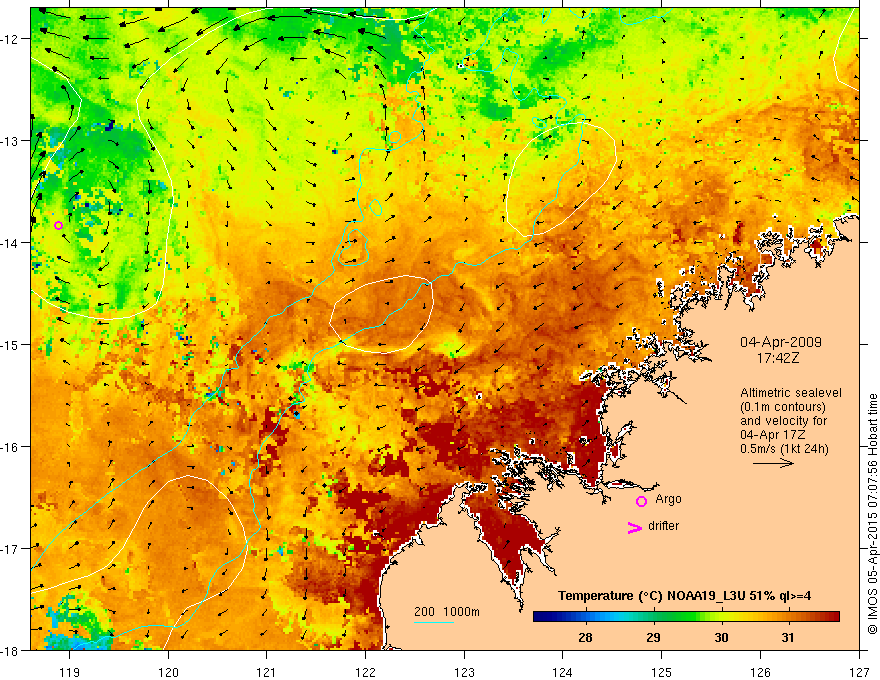Viewport: 880px width, 680px height.
Task: Click the colorbar tick label 30
Action: [721, 637]
